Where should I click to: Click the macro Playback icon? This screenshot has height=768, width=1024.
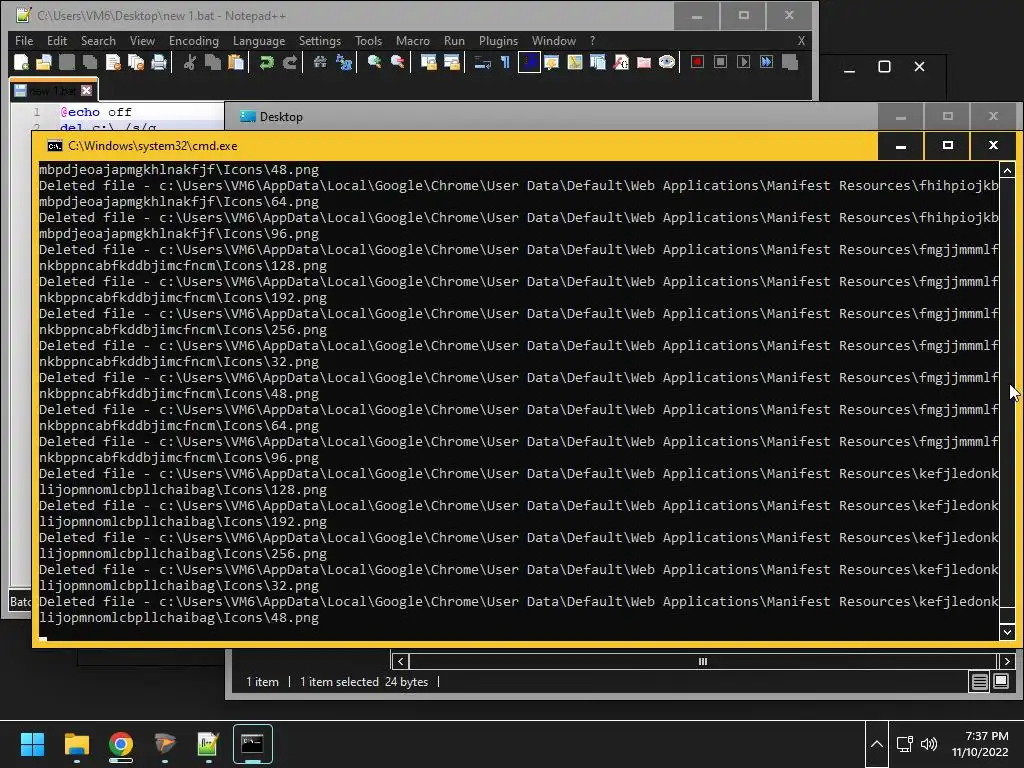click(x=743, y=62)
